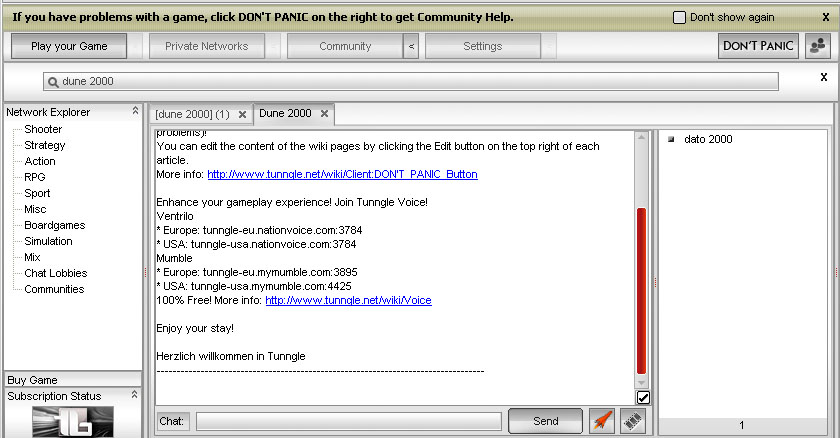Screen dimensions: 840x438
Task: Click the user count 1 below member list
Action: click(741, 426)
